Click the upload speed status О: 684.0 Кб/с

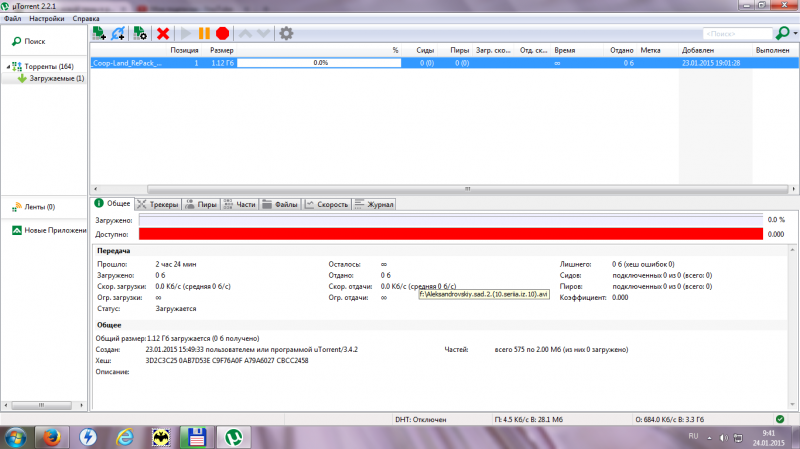pos(669,419)
